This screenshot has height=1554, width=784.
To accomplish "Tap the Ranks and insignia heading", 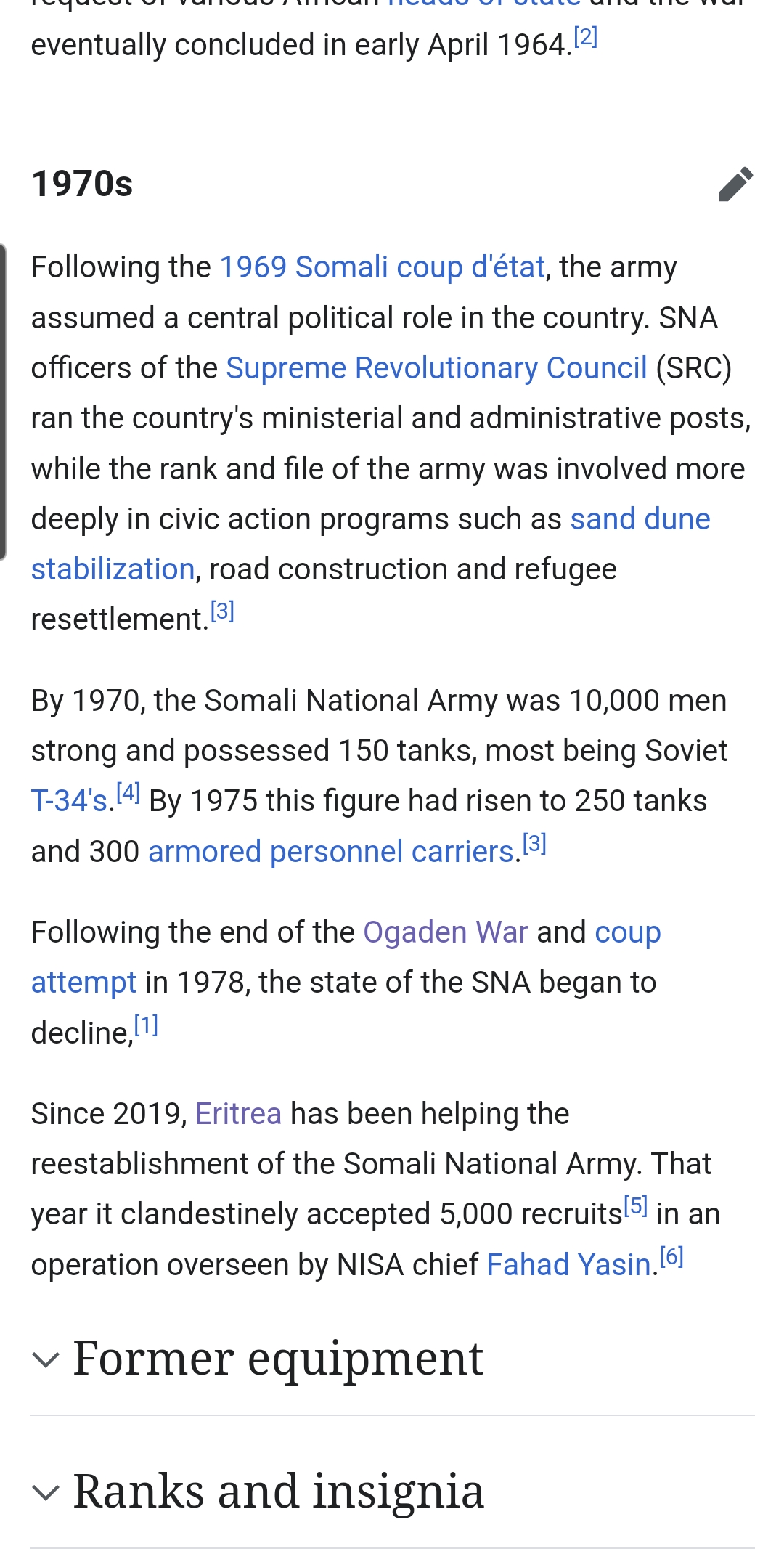I will [279, 1492].
